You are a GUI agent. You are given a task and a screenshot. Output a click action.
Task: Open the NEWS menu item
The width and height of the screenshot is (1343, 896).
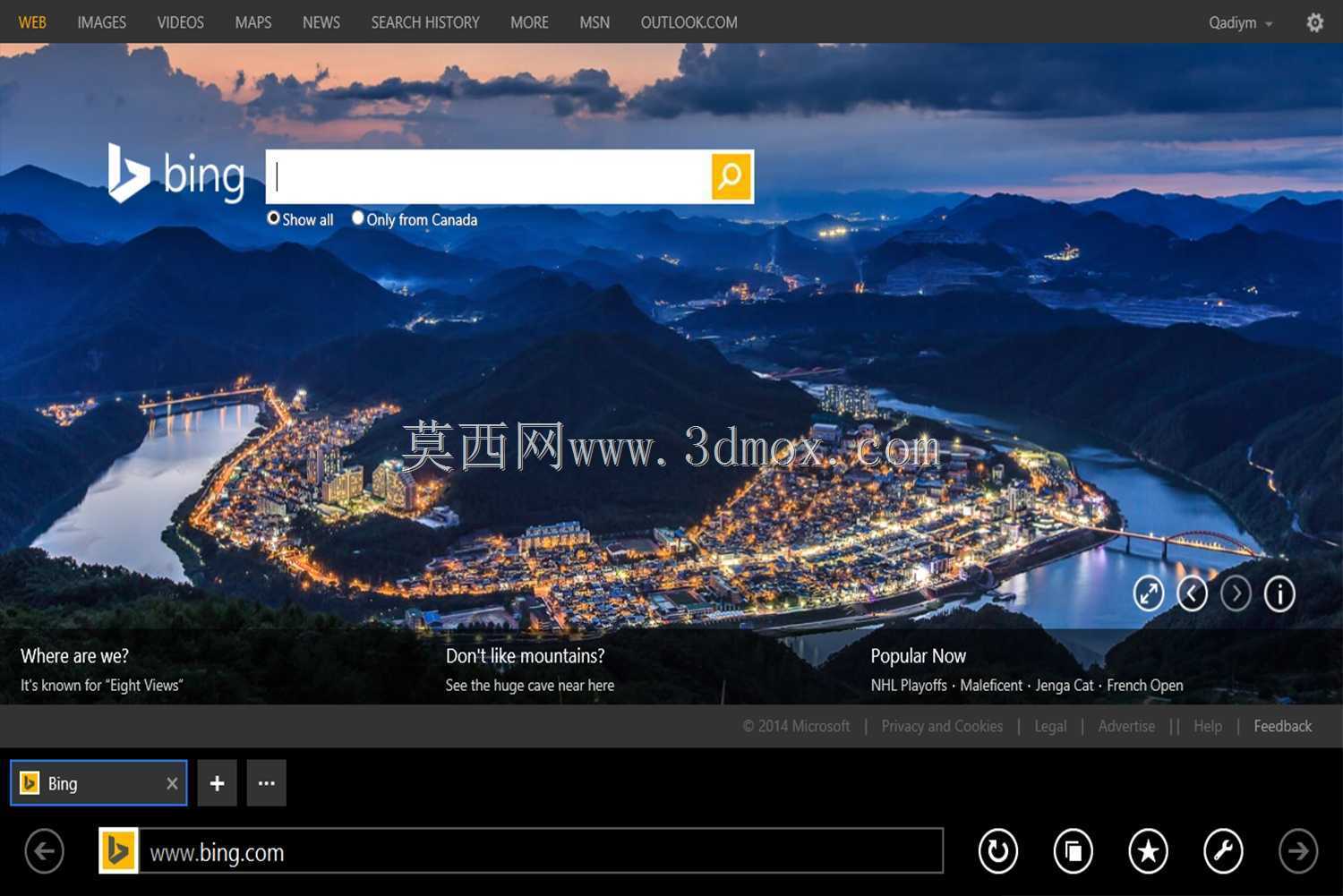coord(321,22)
